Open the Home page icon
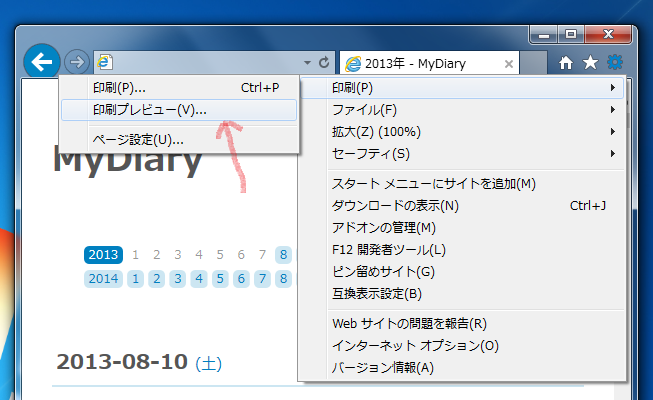This screenshot has width=653, height=400. (x=566, y=63)
